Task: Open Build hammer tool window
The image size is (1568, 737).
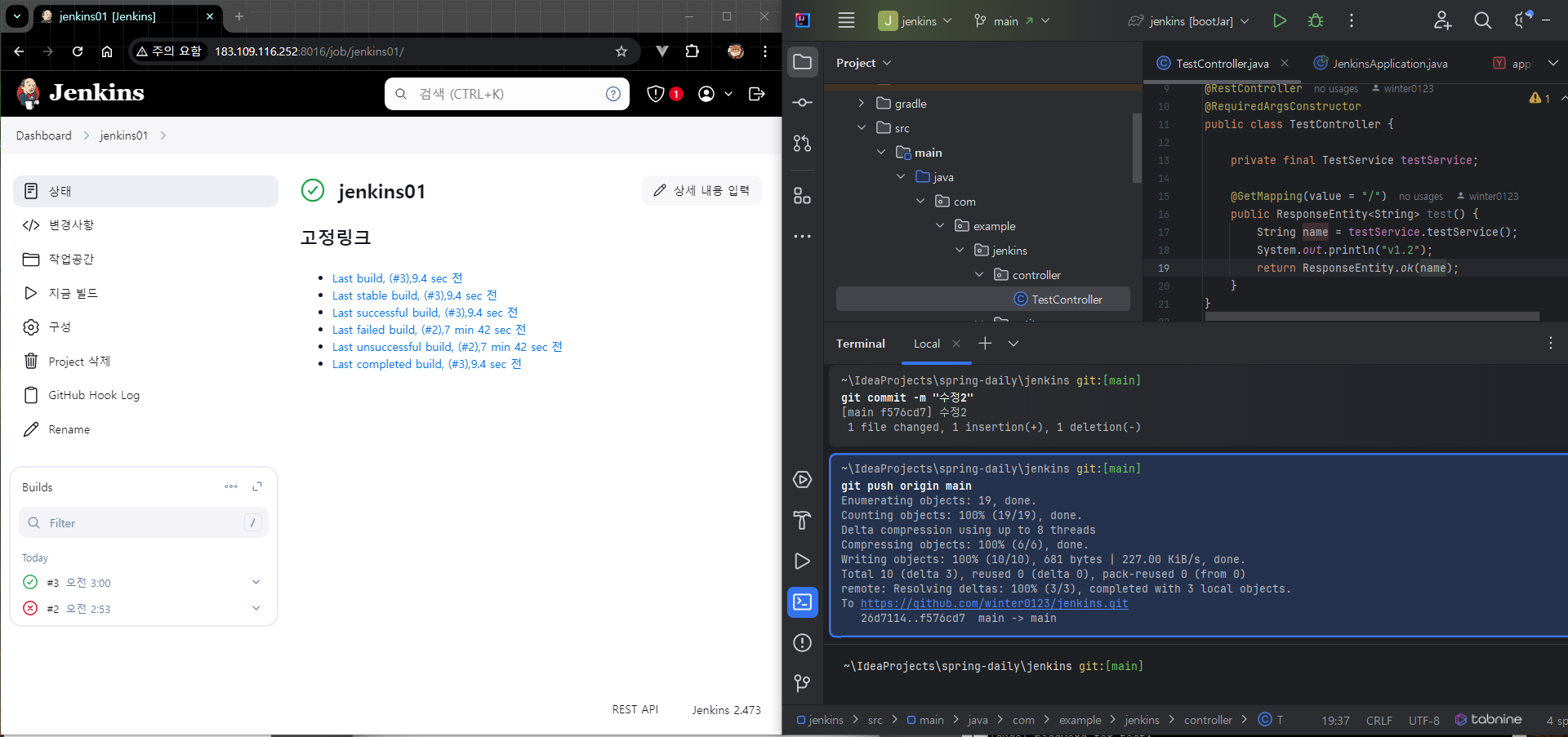Action: 803,520
